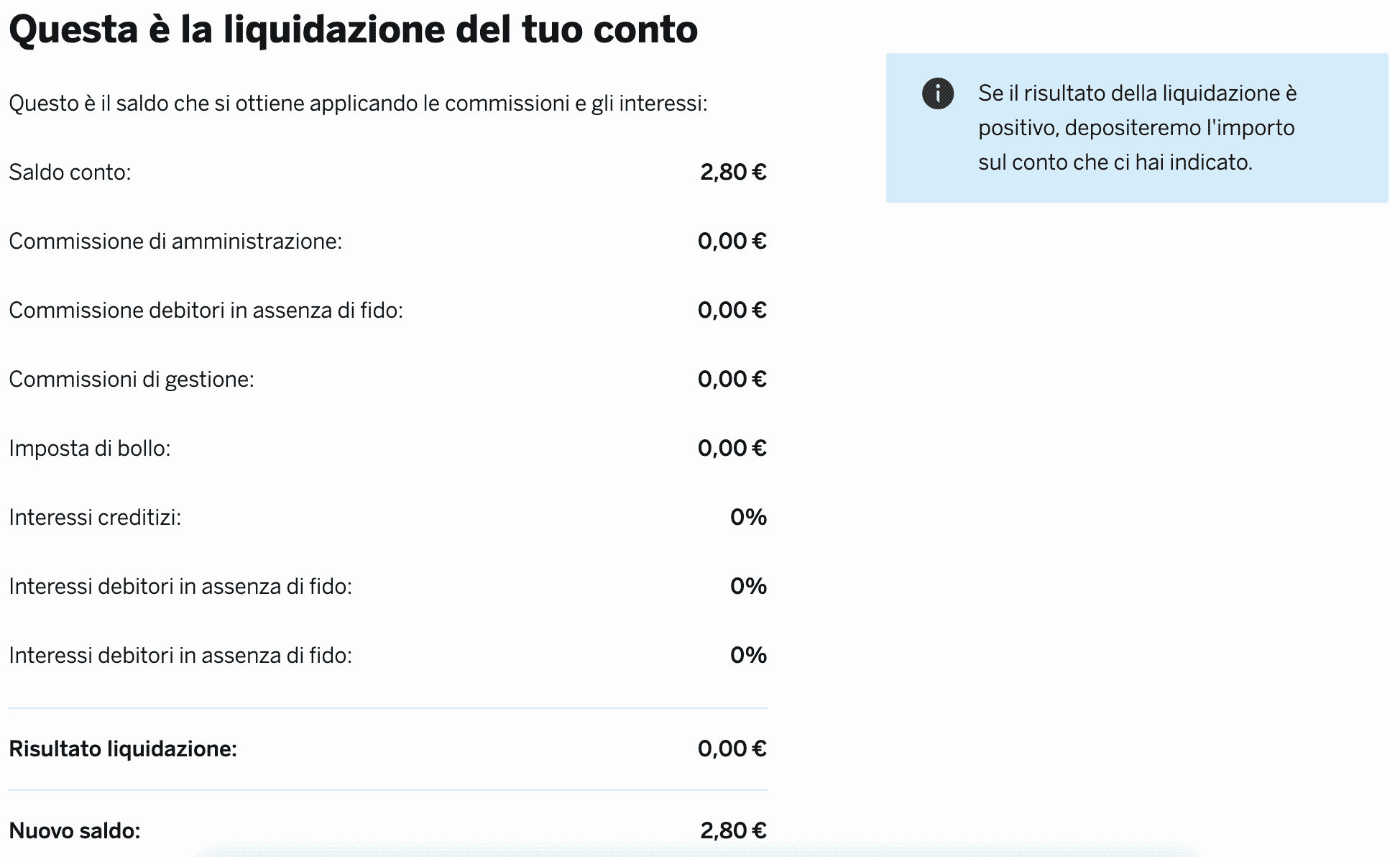Click the Commissione debitori 0,00 € value

(732, 311)
